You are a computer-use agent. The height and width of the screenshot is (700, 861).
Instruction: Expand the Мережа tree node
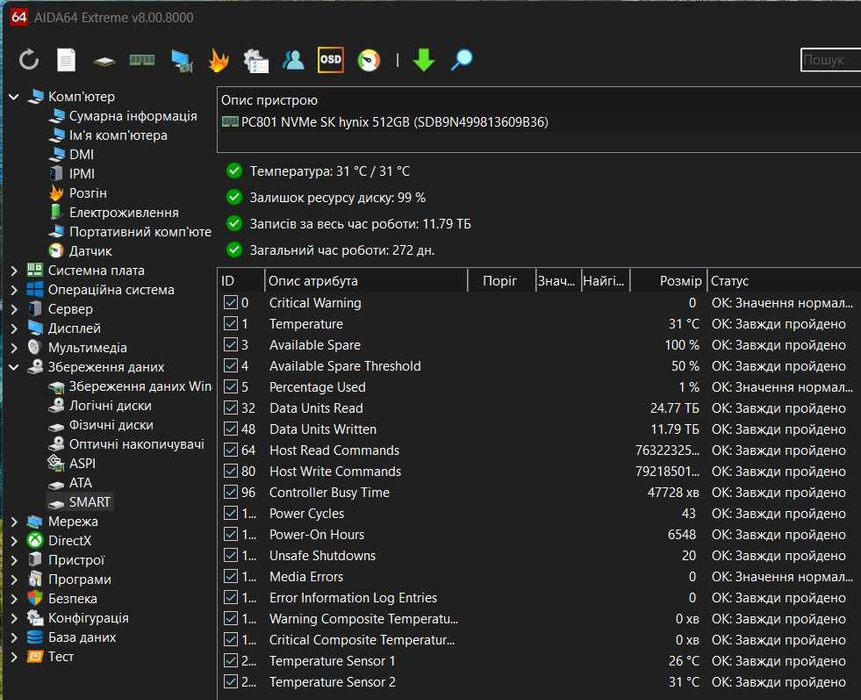click(x=14, y=522)
